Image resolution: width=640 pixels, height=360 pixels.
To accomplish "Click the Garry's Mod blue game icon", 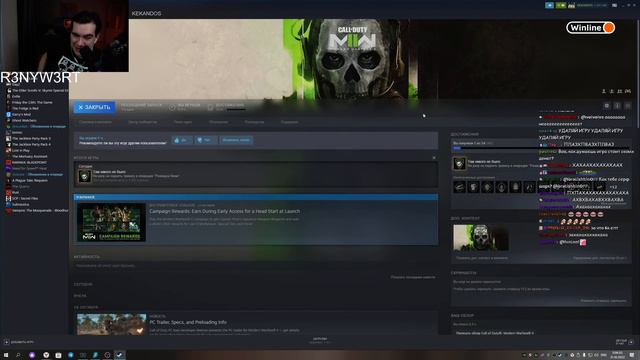I will click(8, 115).
